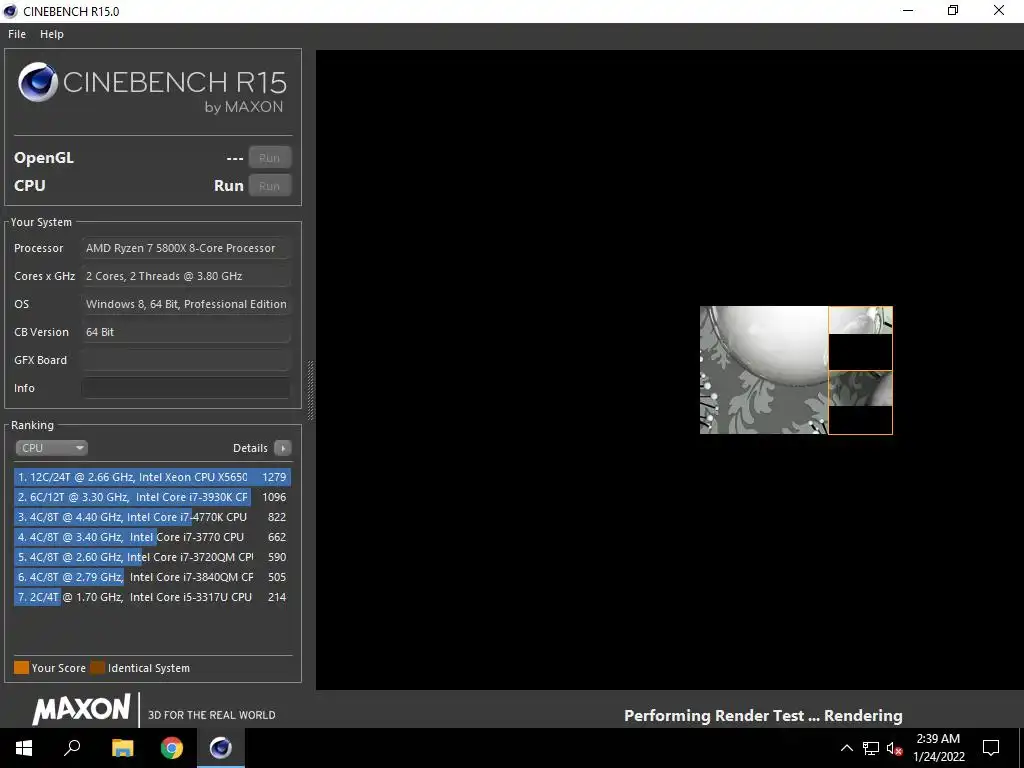
Task: Open the CPU ranking dropdown
Action: coord(52,448)
